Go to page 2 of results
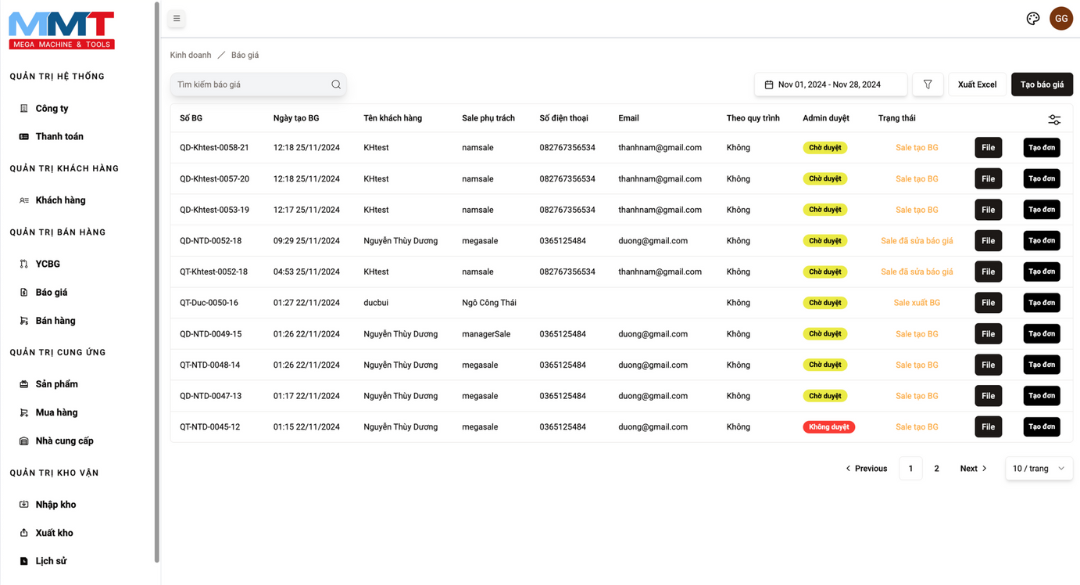1080x585 pixels. [937, 468]
